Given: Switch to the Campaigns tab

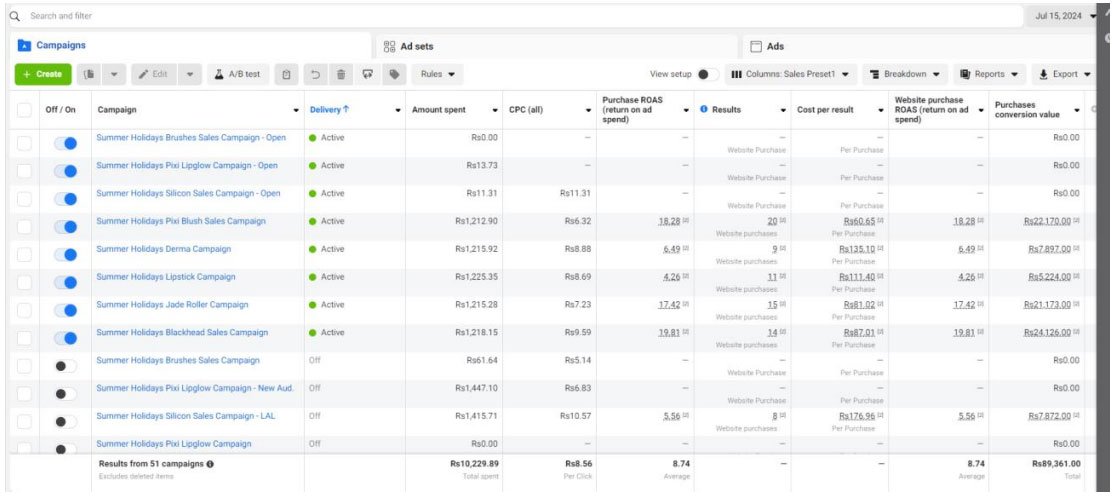Looking at the screenshot, I should click(190, 45).
